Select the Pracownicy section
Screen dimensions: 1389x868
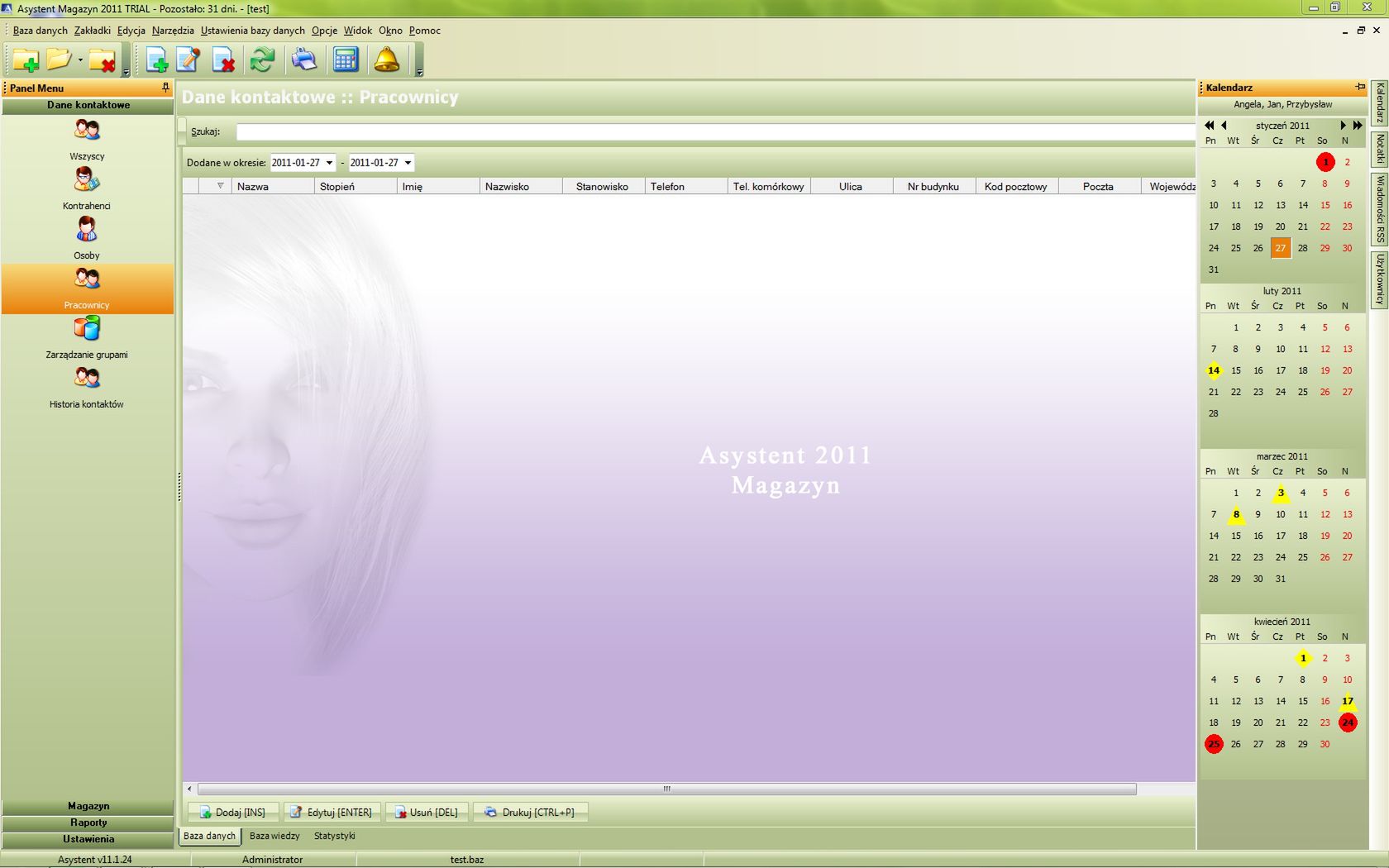pos(87,289)
